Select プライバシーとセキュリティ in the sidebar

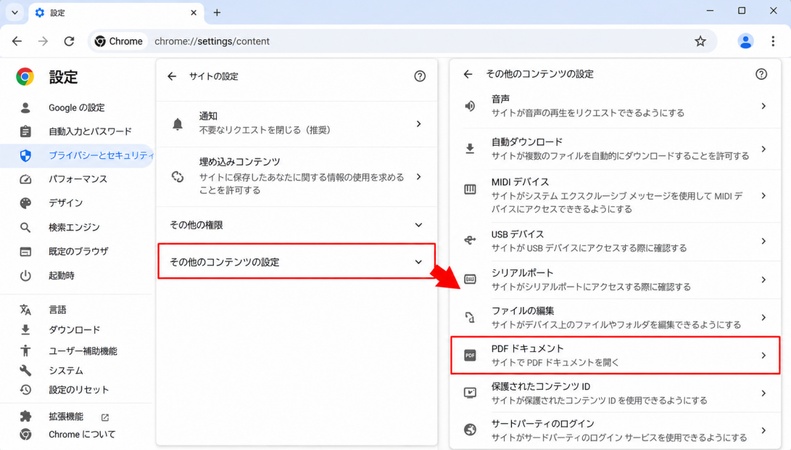point(77,155)
